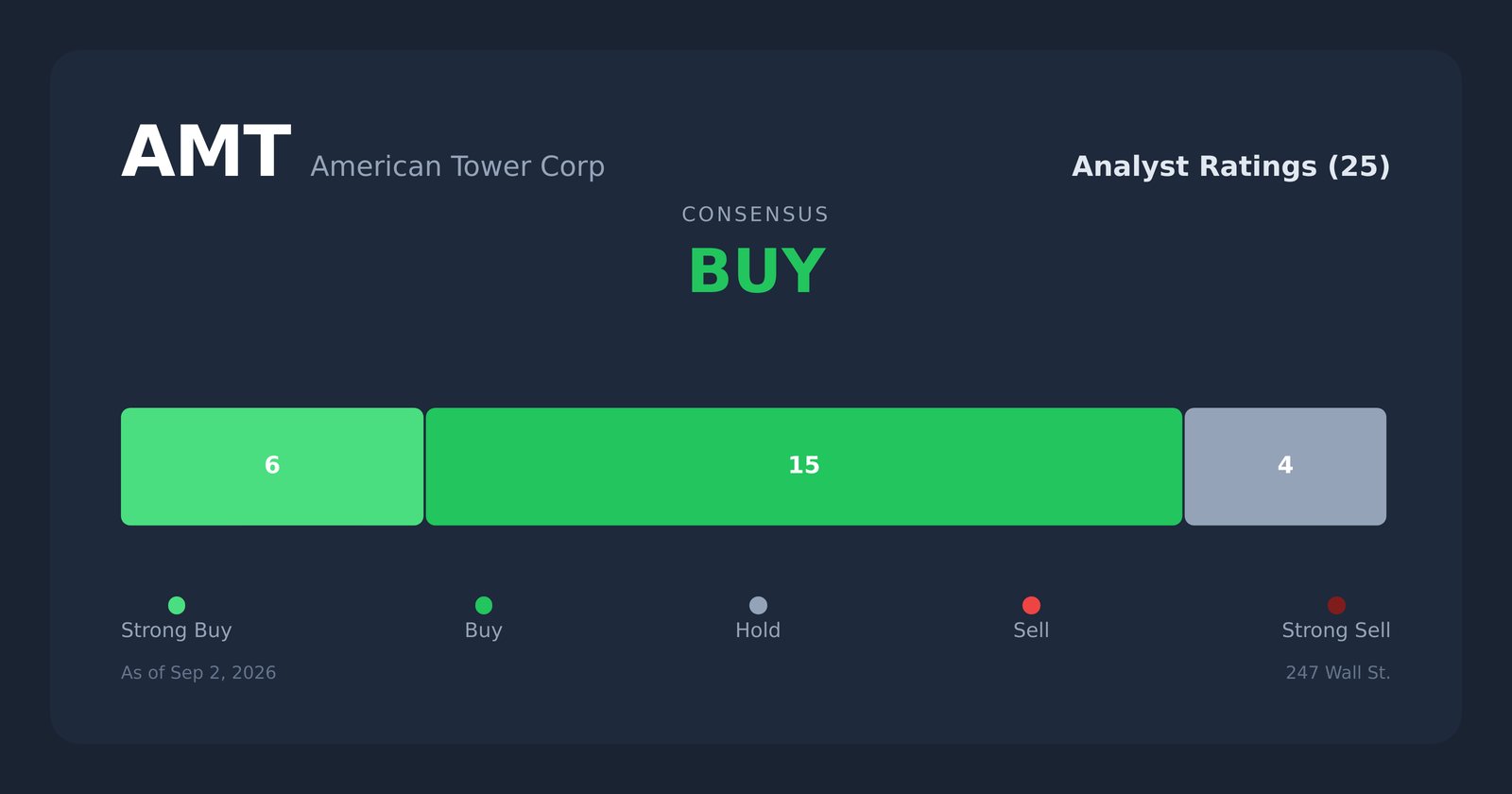
Task: Click the Sell legend label text
Action: (1031, 630)
